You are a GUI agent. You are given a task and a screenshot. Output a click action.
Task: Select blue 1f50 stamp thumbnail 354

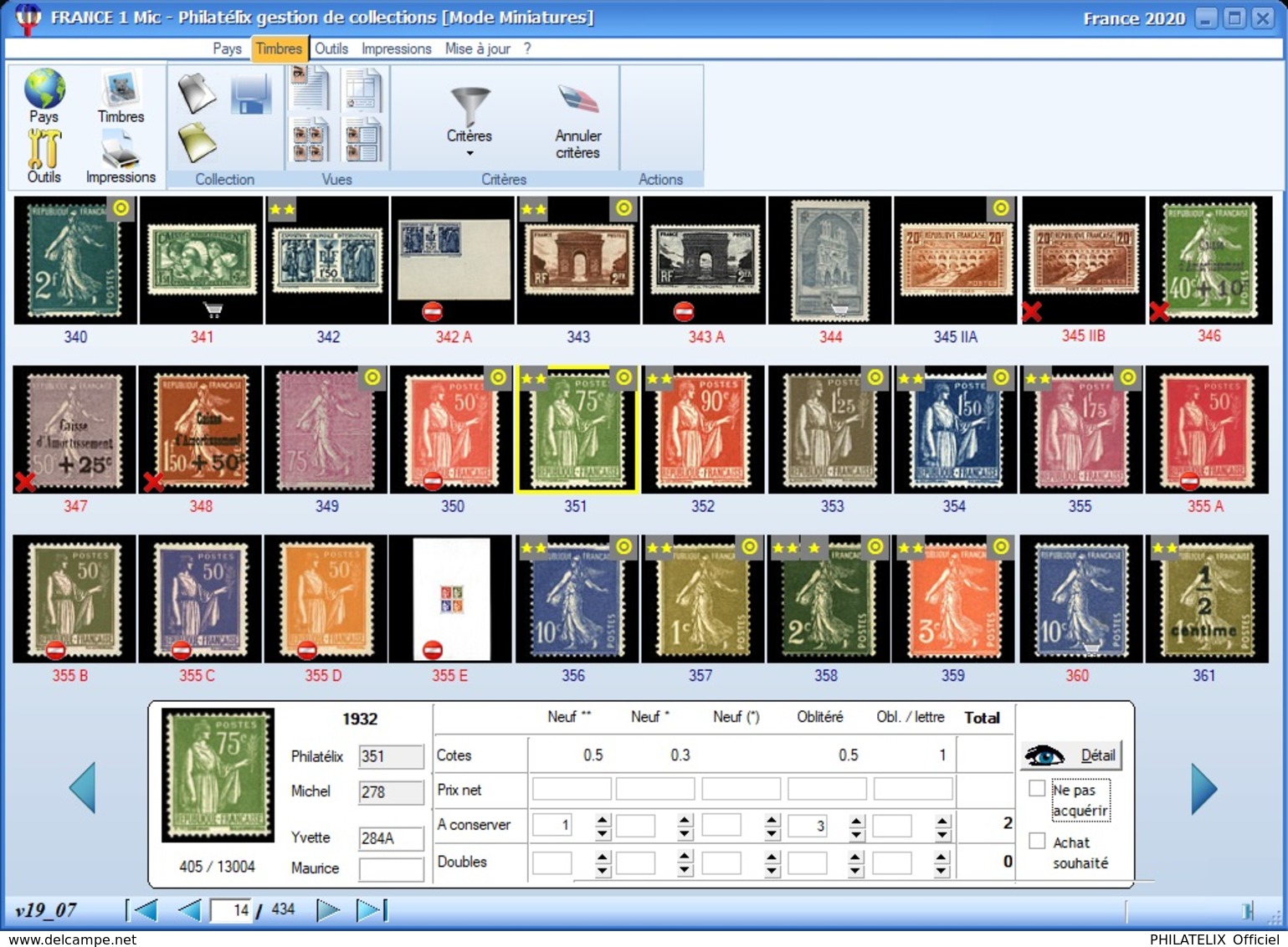tap(955, 429)
